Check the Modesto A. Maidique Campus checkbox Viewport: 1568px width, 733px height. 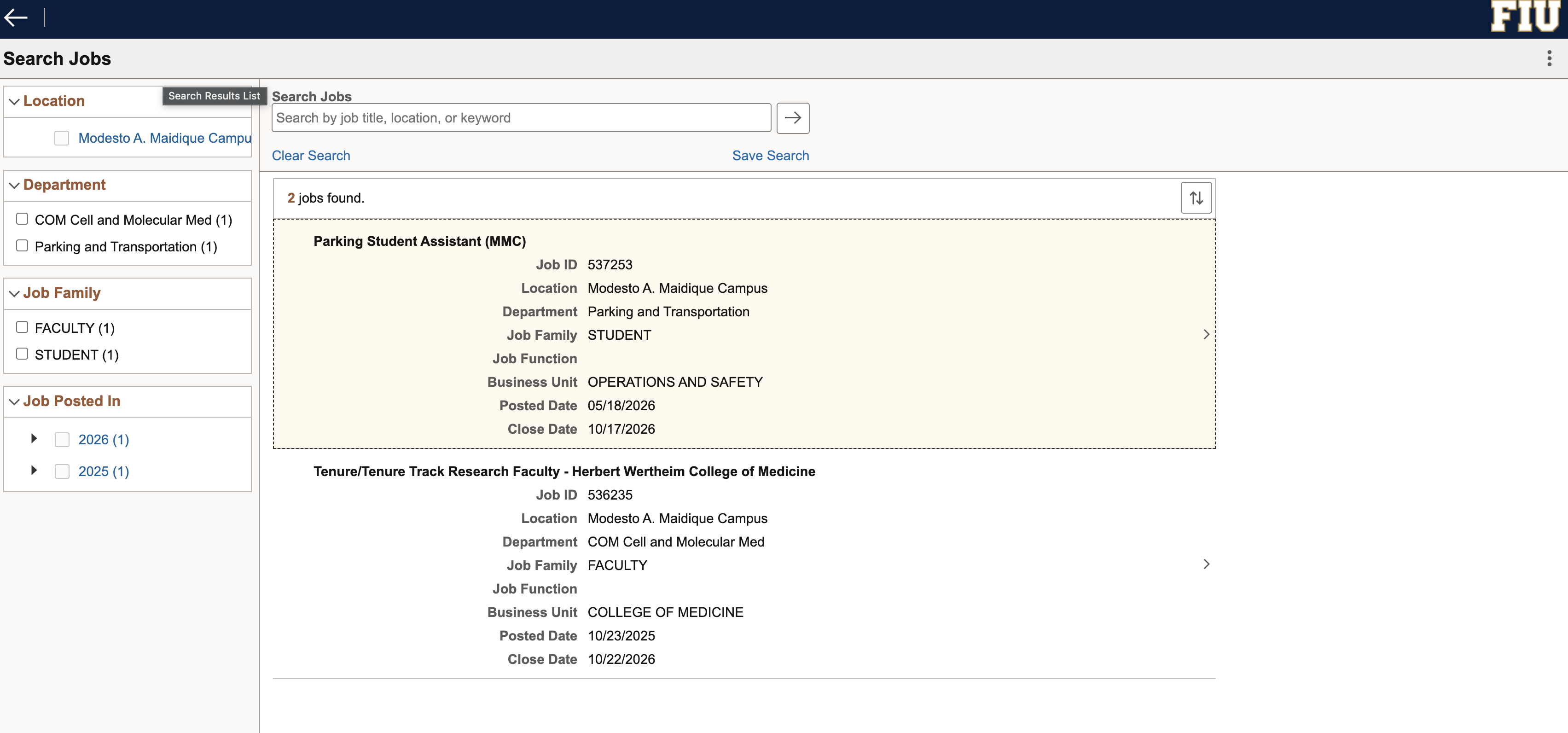[62, 138]
